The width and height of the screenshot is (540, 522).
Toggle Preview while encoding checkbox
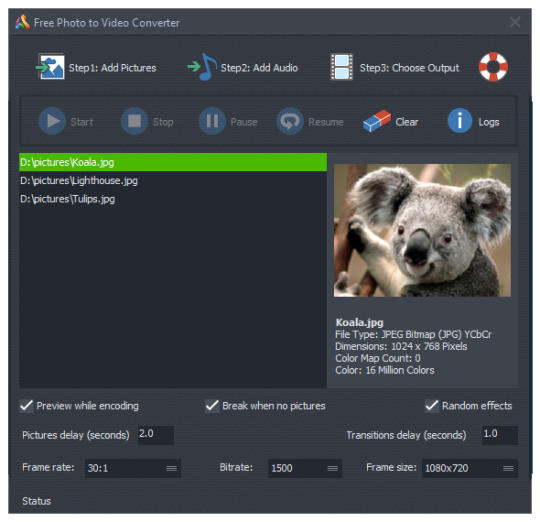[27, 406]
